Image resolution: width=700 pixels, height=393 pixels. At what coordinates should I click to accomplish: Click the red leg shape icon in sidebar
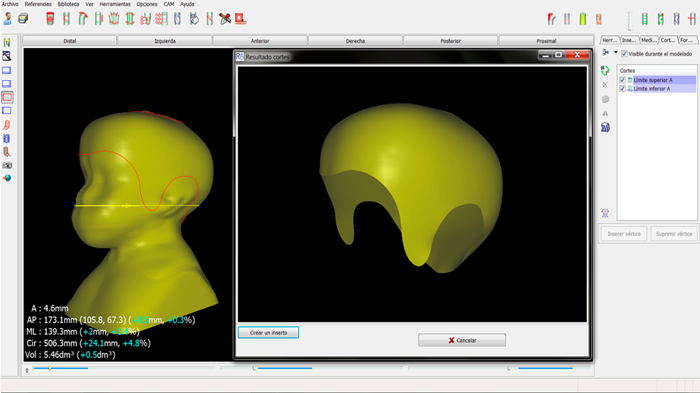pos(7,125)
